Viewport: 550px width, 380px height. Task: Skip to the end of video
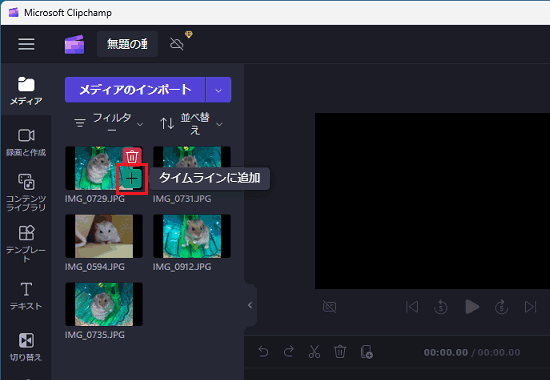530,307
